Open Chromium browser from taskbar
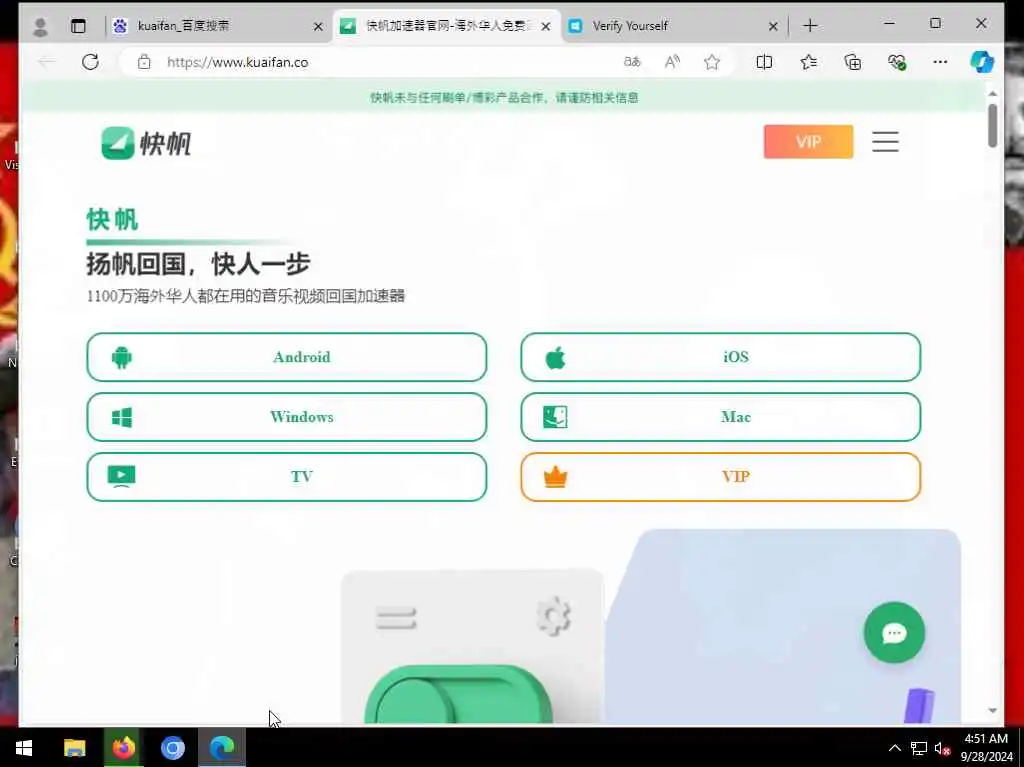The image size is (1024, 767). [x=173, y=748]
